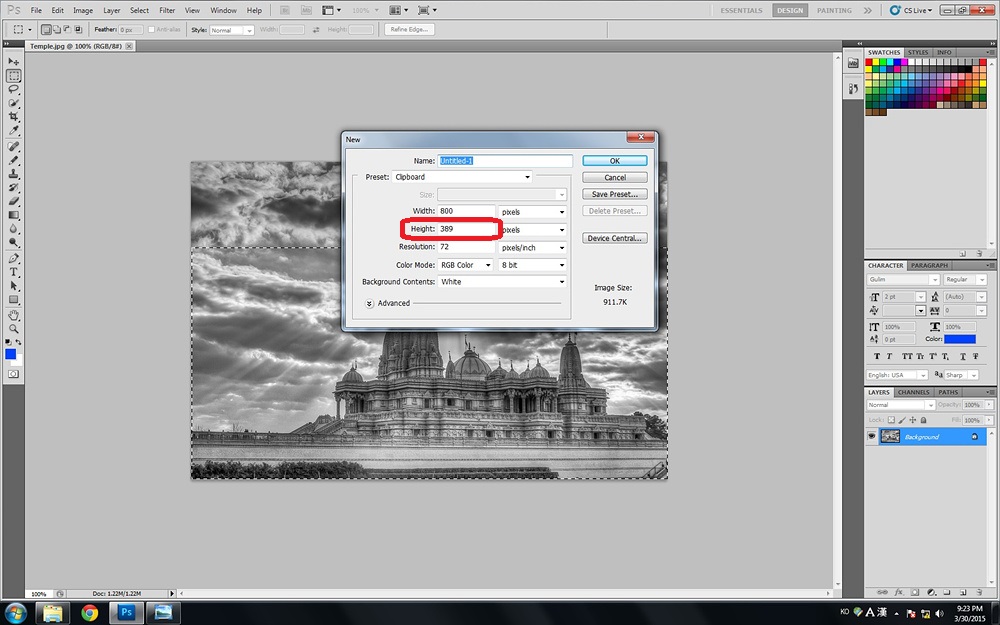Image resolution: width=1000 pixels, height=625 pixels.
Task: Click the Save Preset button
Action: pyautogui.click(x=614, y=194)
